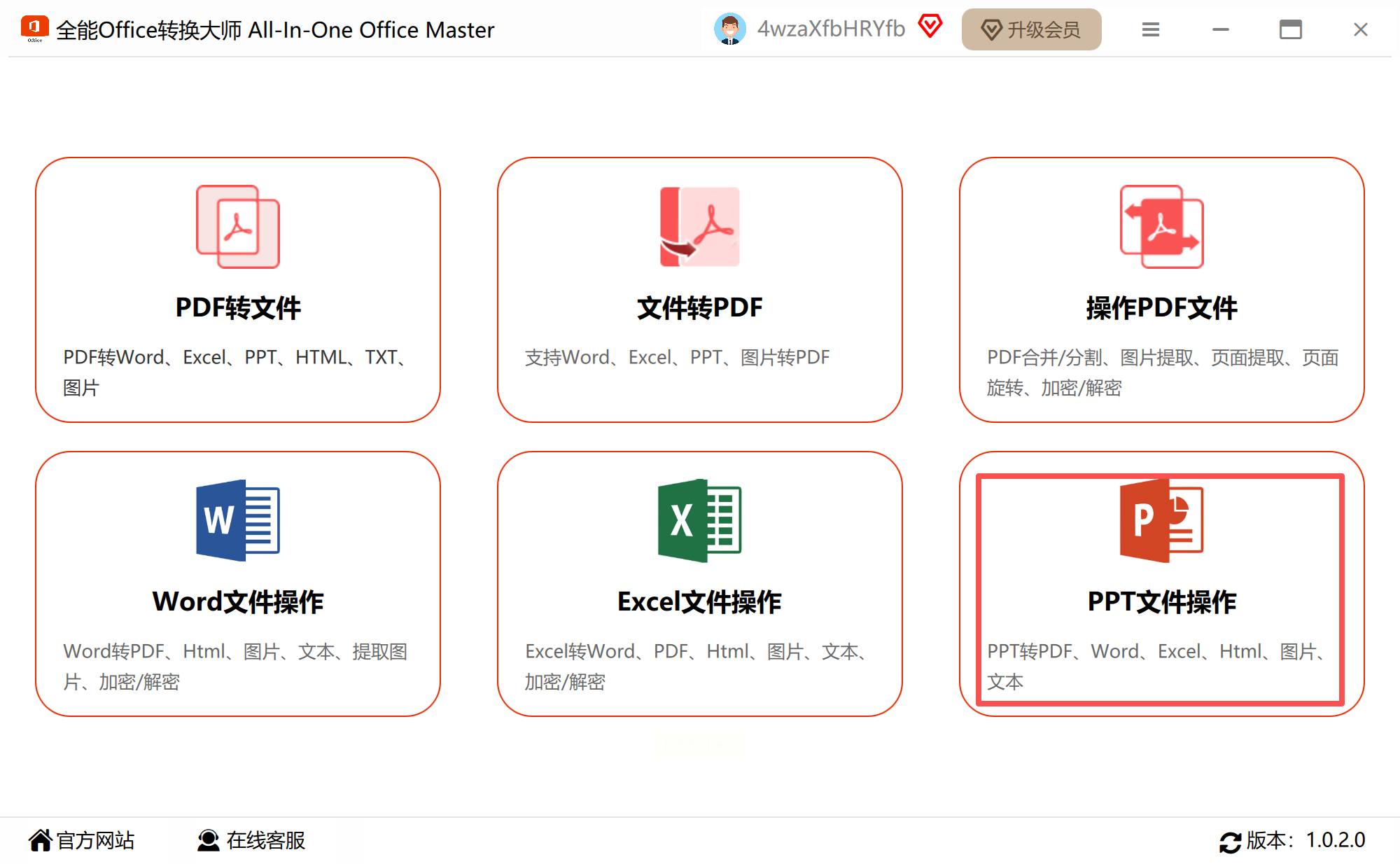
Task: Open the 官方网站 official website link
Action: pyautogui.click(x=82, y=840)
